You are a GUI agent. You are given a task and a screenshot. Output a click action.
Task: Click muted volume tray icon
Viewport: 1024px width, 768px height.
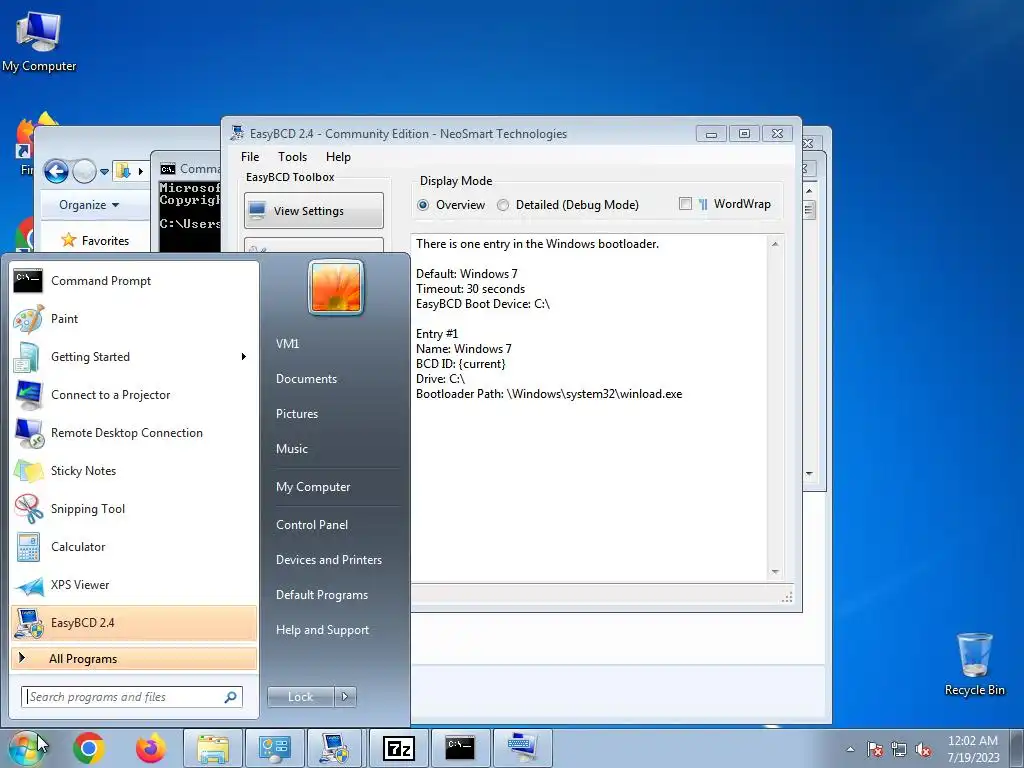pyautogui.click(x=923, y=750)
